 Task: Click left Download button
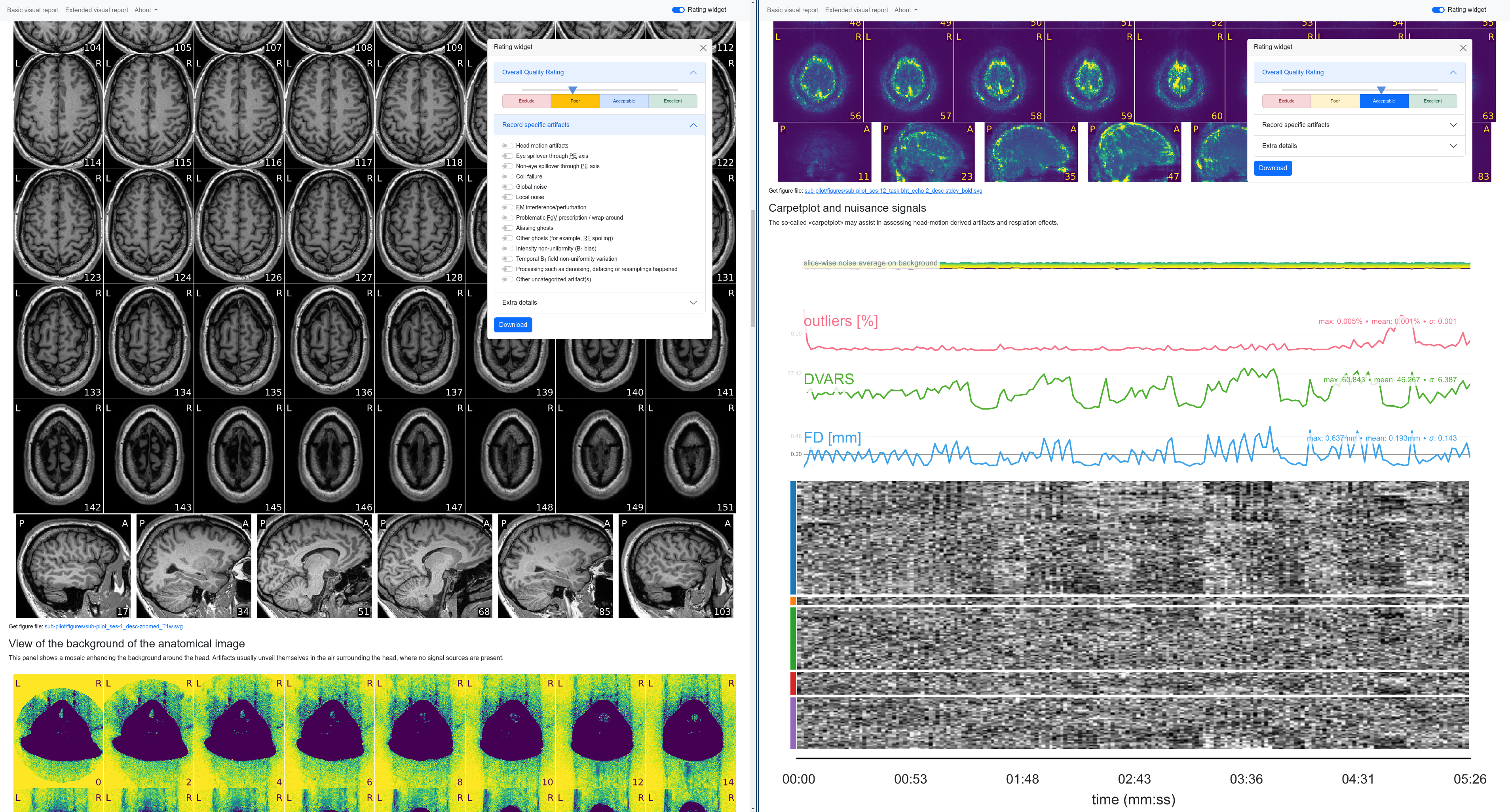513,324
